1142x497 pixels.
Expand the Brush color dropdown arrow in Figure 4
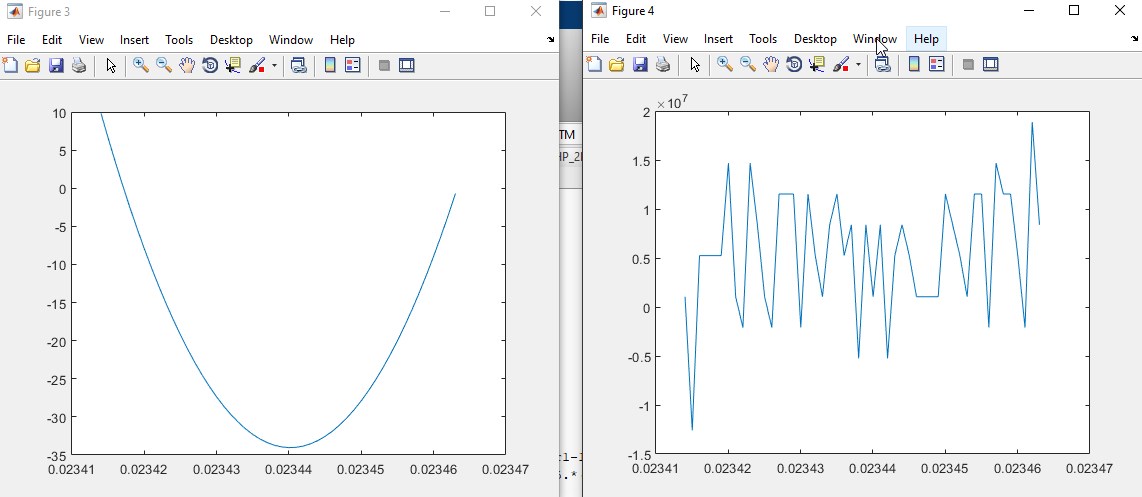pos(858,65)
